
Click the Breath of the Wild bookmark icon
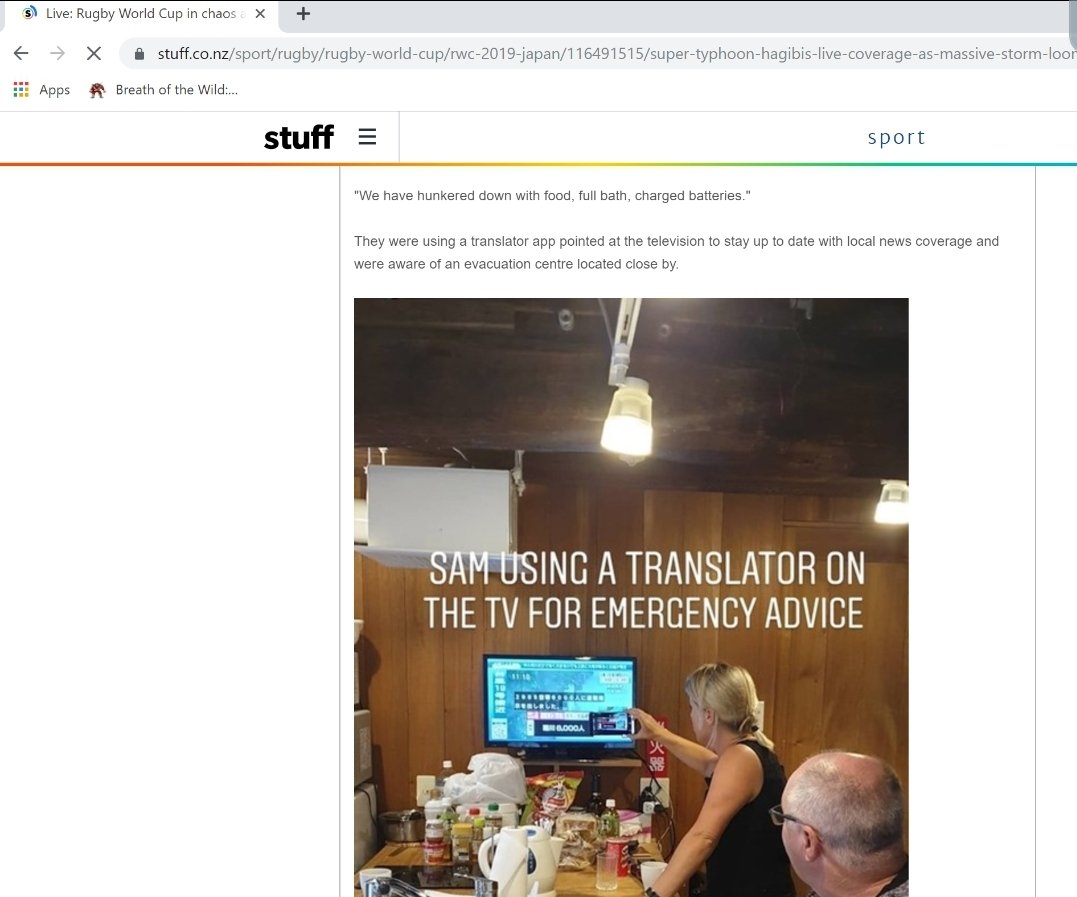(97, 90)
